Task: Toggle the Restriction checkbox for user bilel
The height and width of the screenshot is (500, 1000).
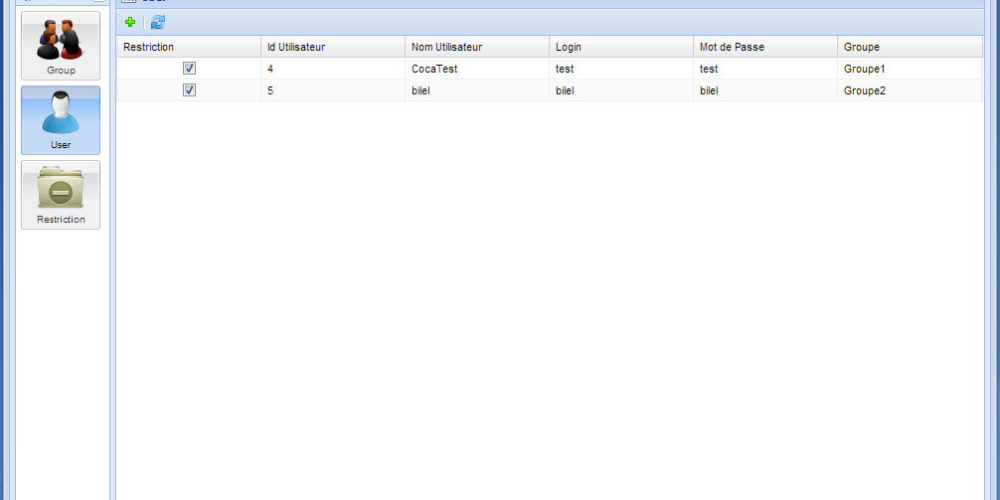Action: coord(189,90)
